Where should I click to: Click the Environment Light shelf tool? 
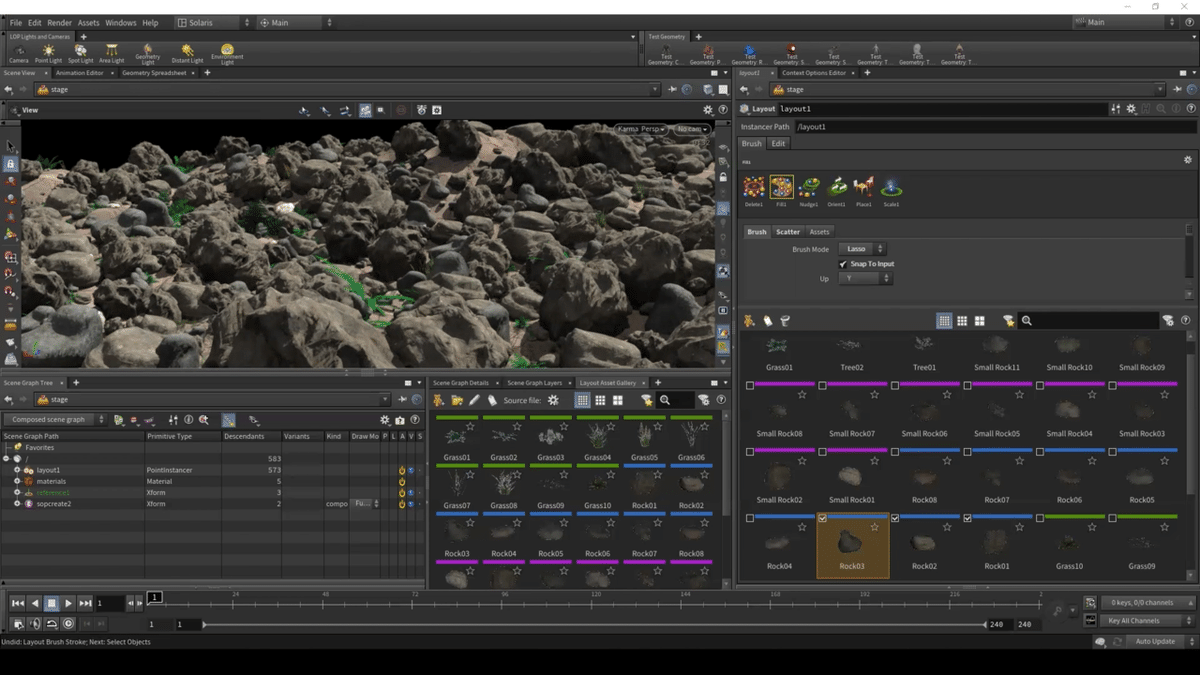[x=227, y=52]
